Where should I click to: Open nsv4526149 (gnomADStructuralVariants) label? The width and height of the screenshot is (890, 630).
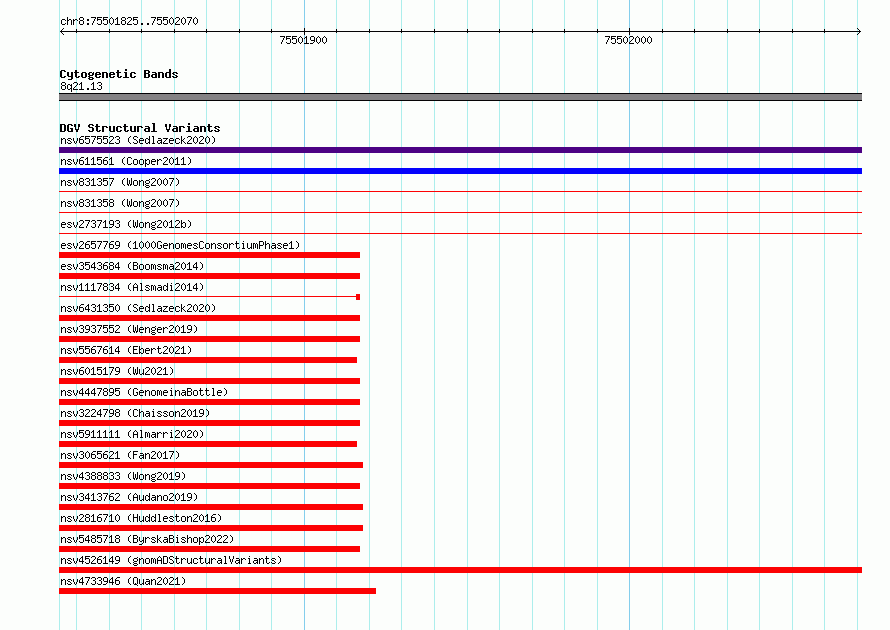click(171, 560)
